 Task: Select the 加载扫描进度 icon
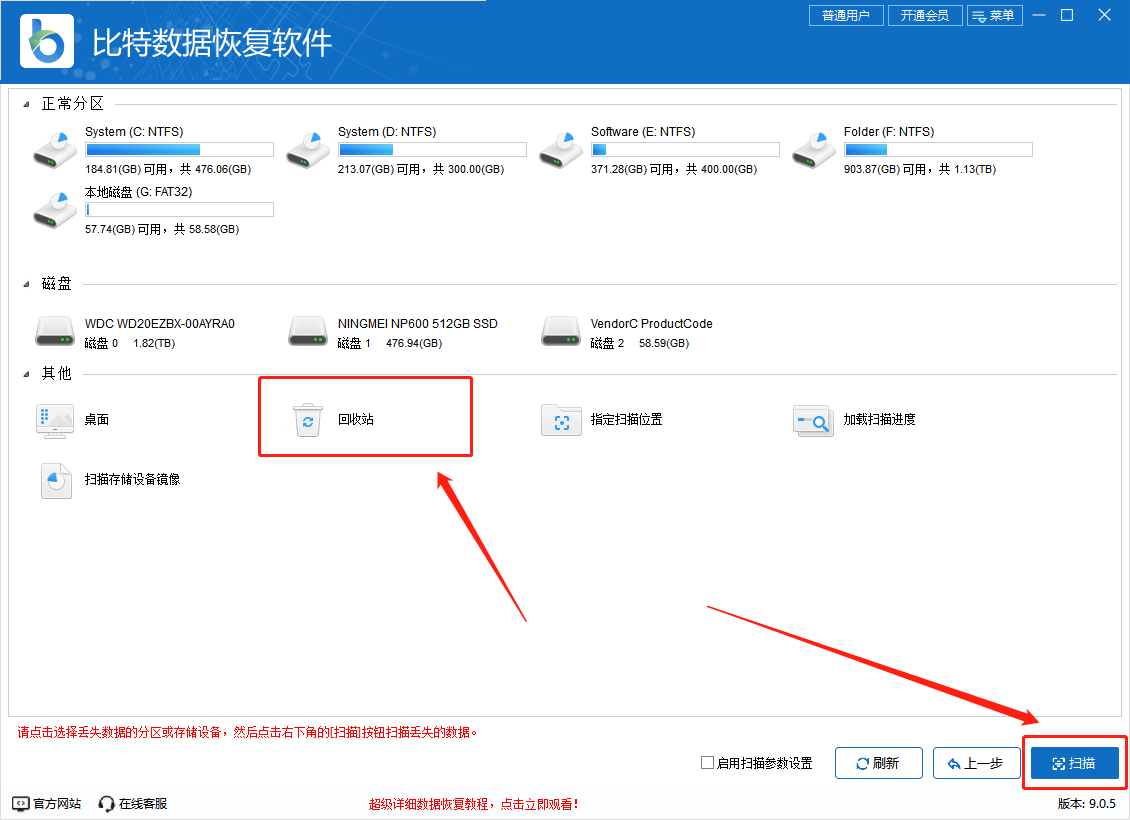[813, 420]
